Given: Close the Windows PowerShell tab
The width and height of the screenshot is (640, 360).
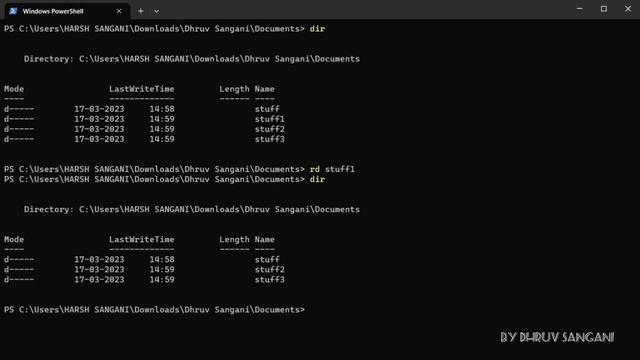Looking at the screenshot, I should pyautogui.click(x=119, y=11).
